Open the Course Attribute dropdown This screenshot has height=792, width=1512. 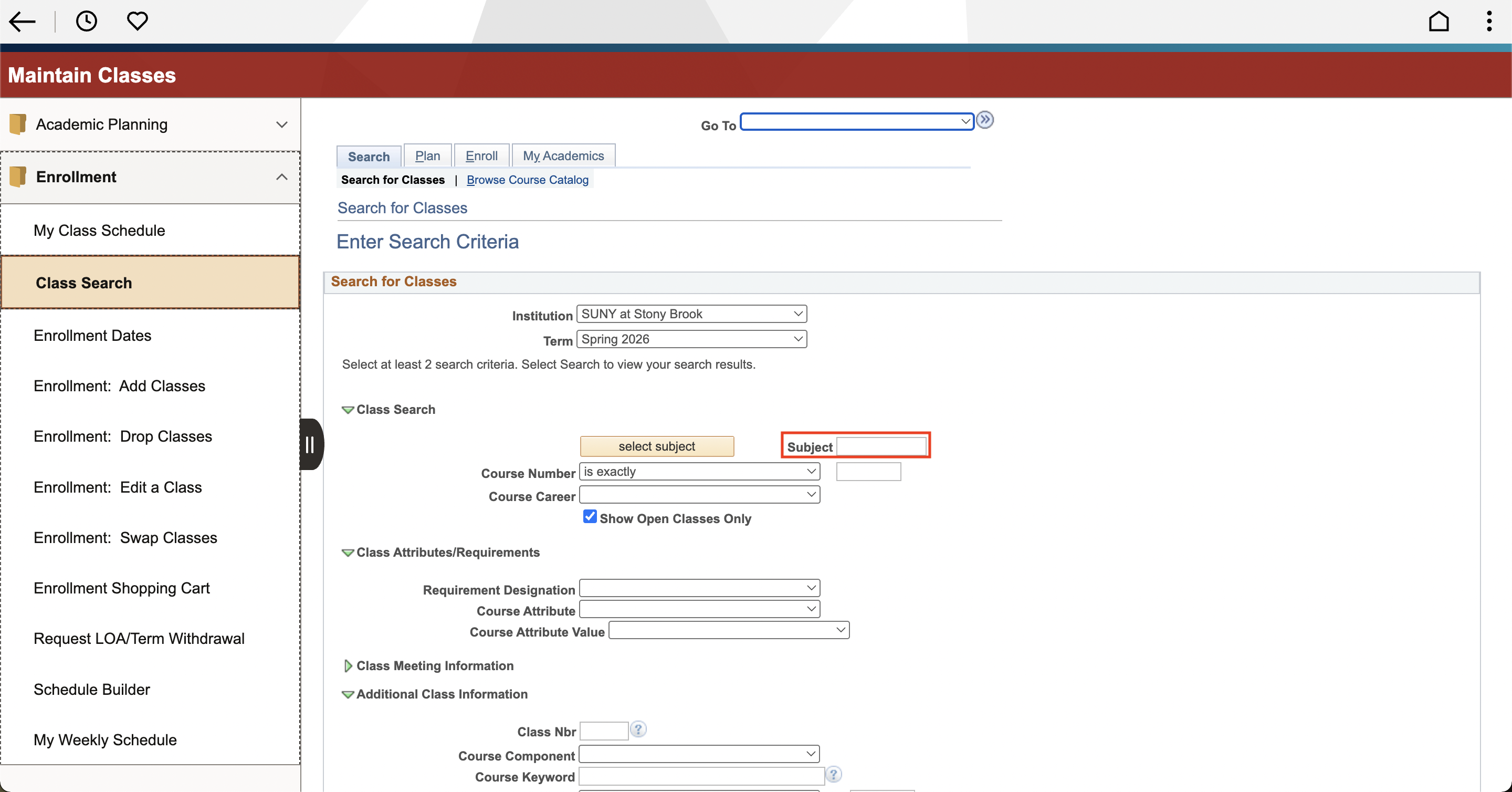699,609
